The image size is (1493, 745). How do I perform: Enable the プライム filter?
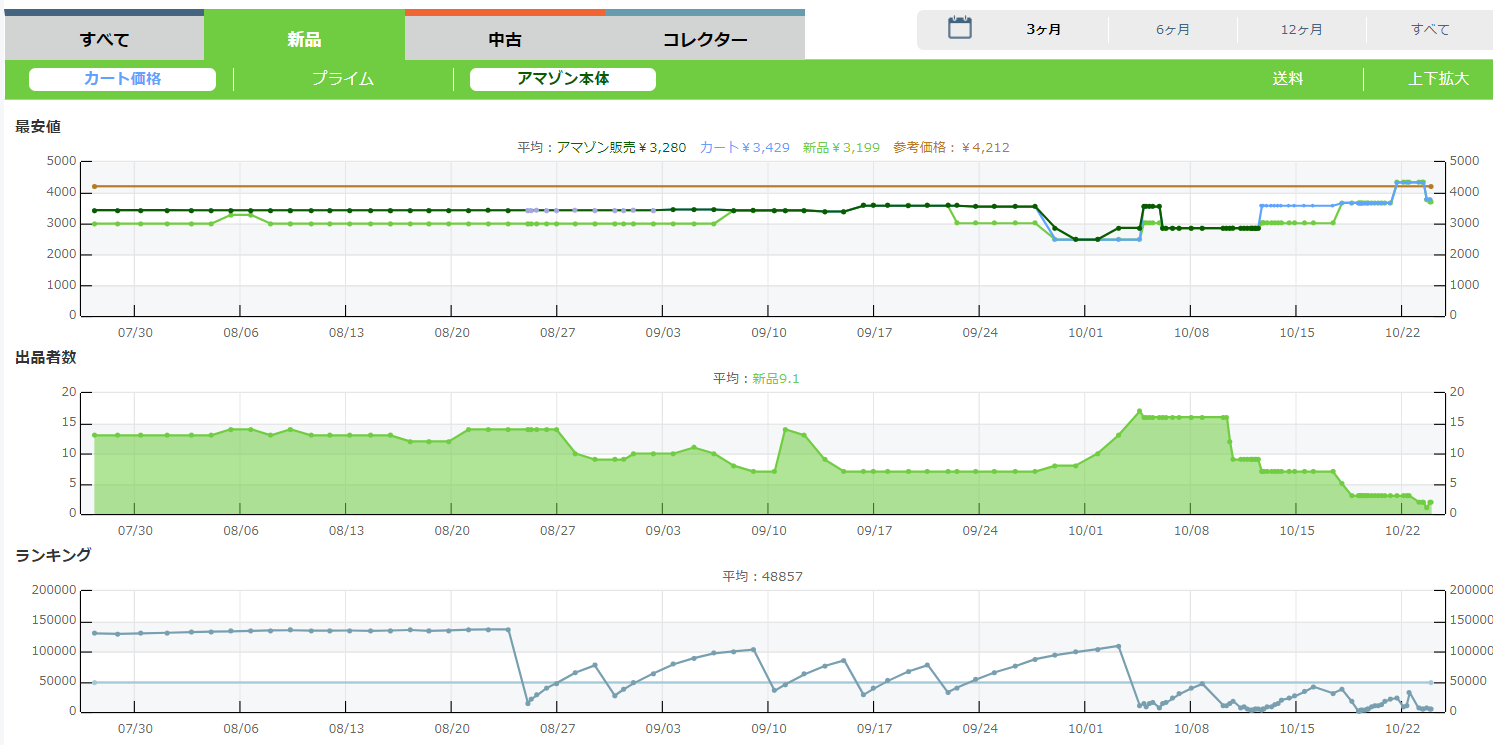click(343, 79)
